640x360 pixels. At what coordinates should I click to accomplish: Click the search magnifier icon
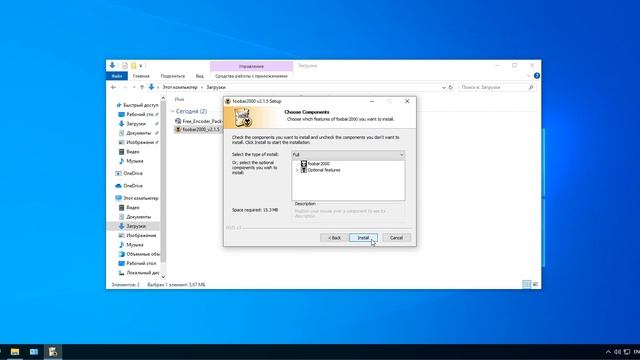click(531, 87)
